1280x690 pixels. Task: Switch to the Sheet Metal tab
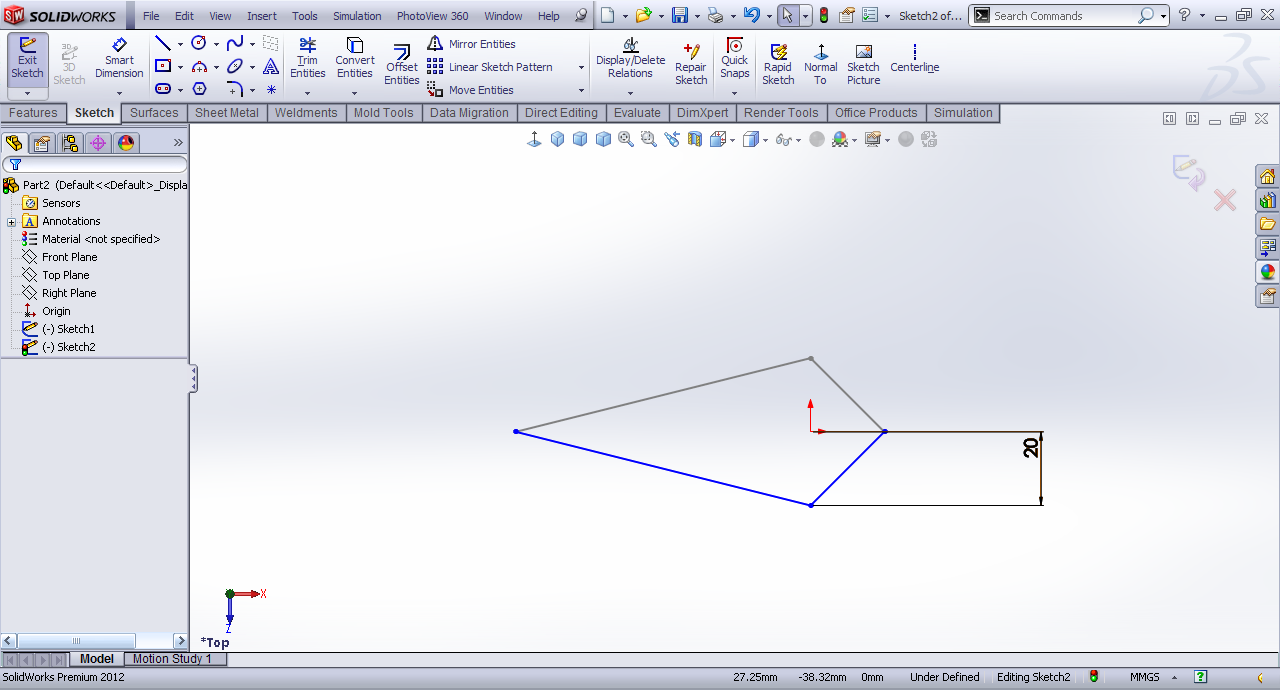227,113
